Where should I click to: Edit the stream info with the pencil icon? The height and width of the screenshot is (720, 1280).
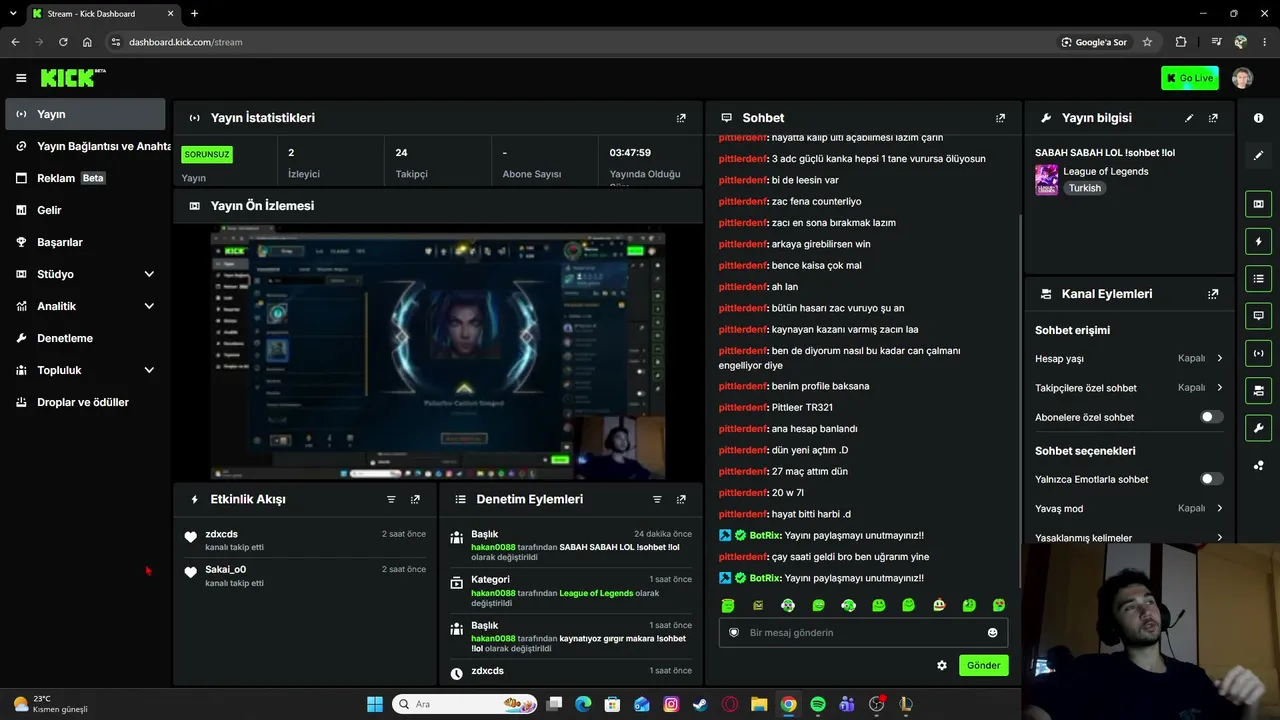(x=1189, y=118)
